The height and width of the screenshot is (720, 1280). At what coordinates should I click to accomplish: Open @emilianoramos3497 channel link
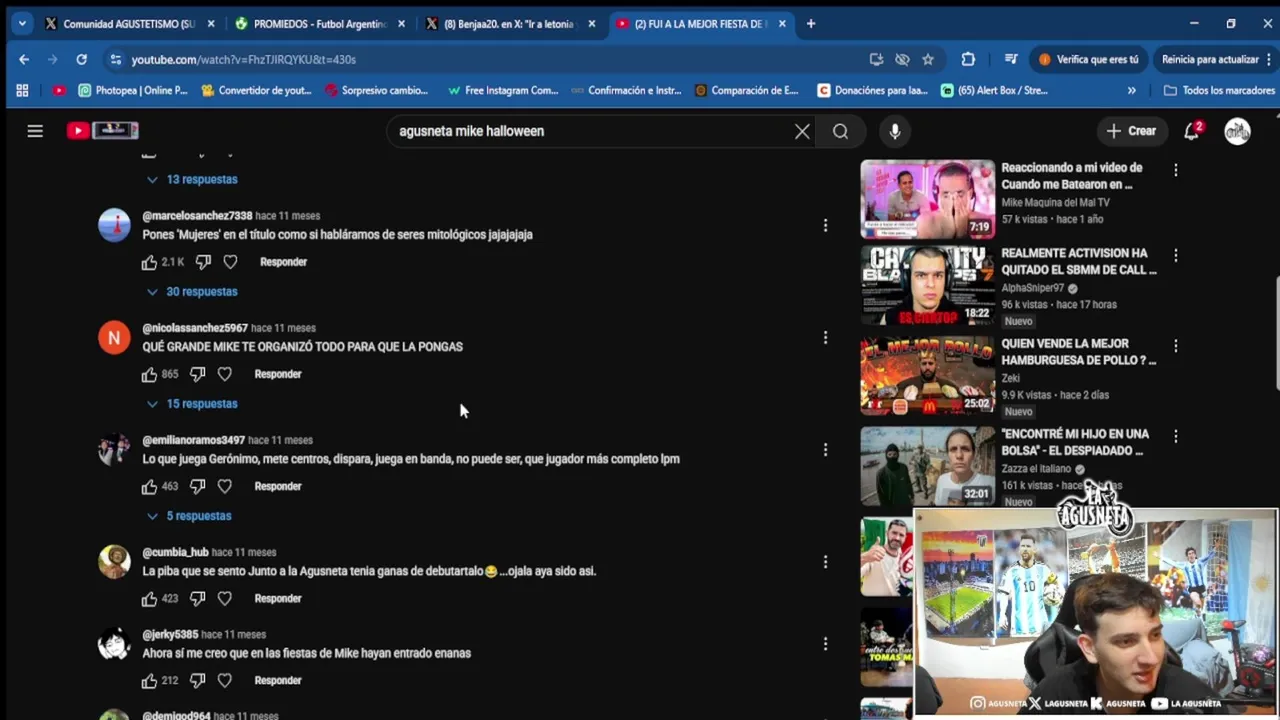point(193,440)
